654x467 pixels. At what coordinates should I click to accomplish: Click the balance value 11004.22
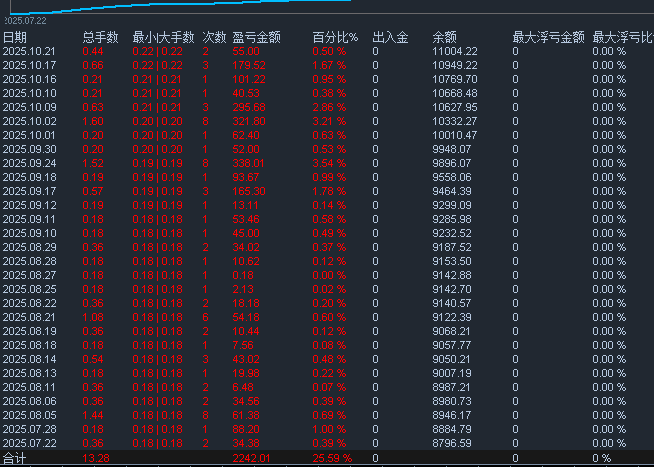455,51
